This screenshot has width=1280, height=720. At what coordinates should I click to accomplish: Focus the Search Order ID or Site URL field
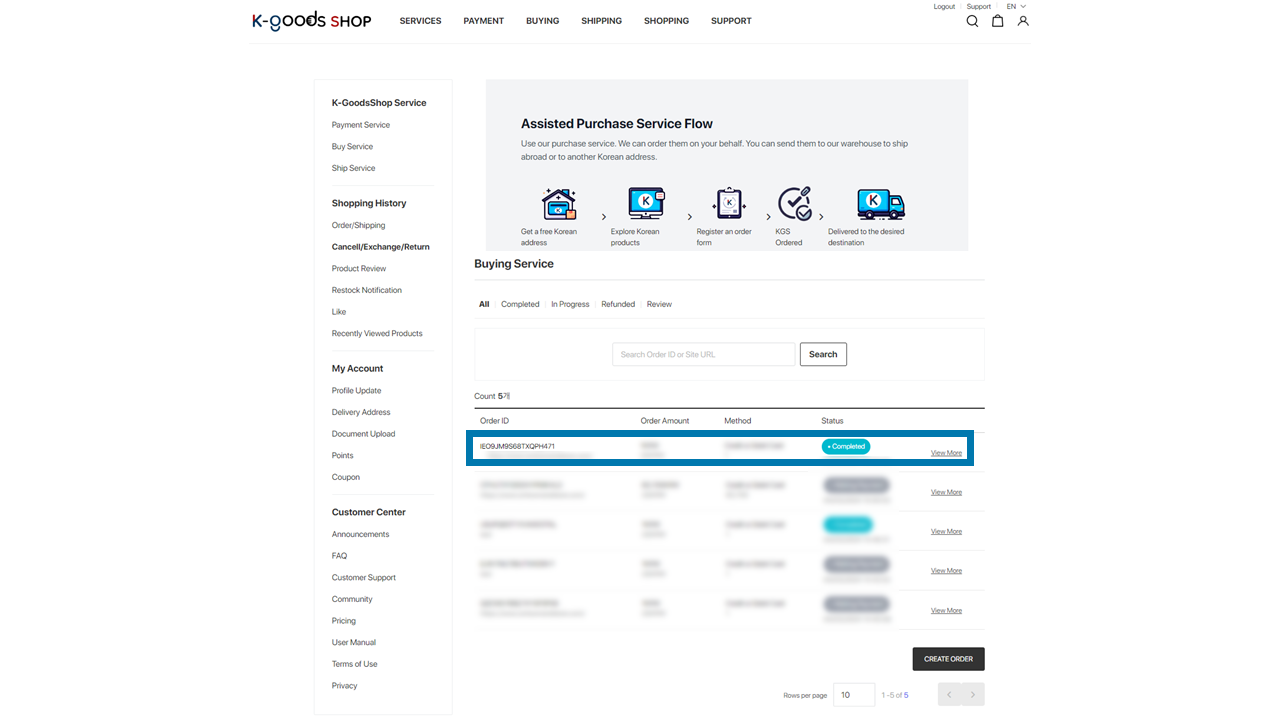tap(703, 354)
